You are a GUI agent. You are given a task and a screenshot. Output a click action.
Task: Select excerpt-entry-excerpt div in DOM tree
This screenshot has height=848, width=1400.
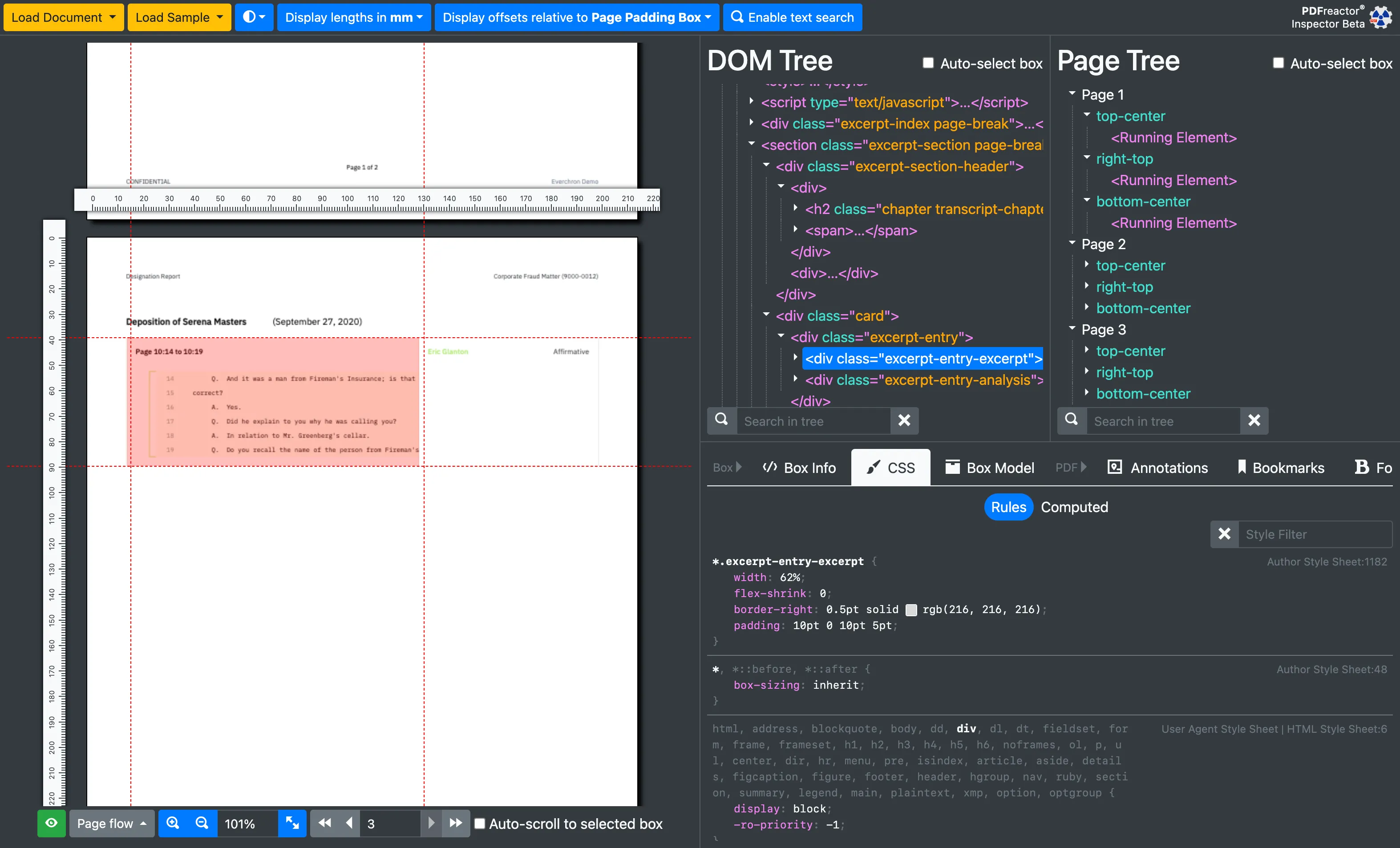coord(923,359)
